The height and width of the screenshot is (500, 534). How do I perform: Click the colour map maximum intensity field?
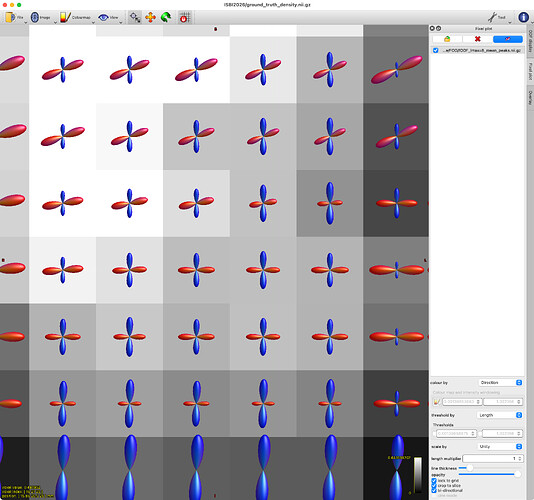click(x=503, y=402)
